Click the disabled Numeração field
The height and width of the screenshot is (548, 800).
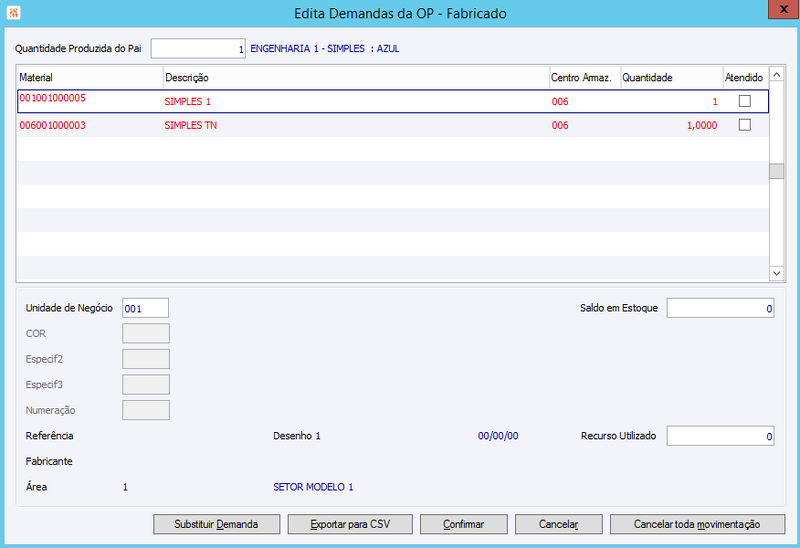(x=146, y=410)
